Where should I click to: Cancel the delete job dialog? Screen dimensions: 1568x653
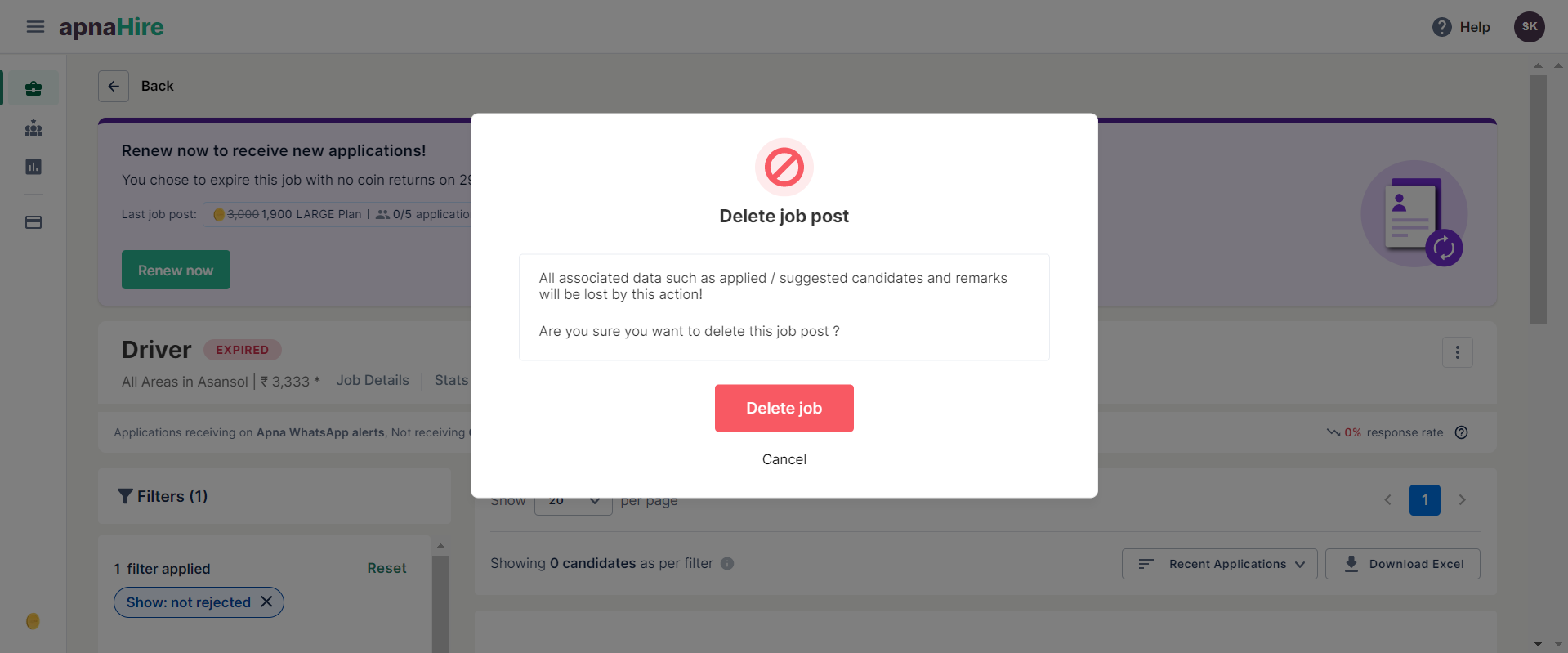tap(784, 459)
